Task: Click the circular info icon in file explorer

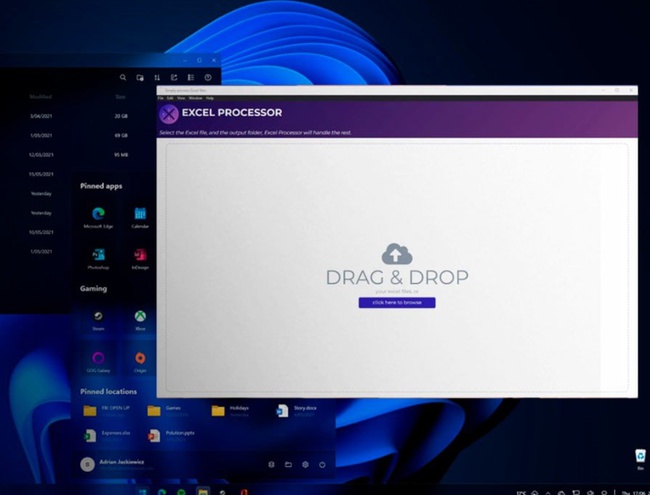Action: [x=208, y=78]
